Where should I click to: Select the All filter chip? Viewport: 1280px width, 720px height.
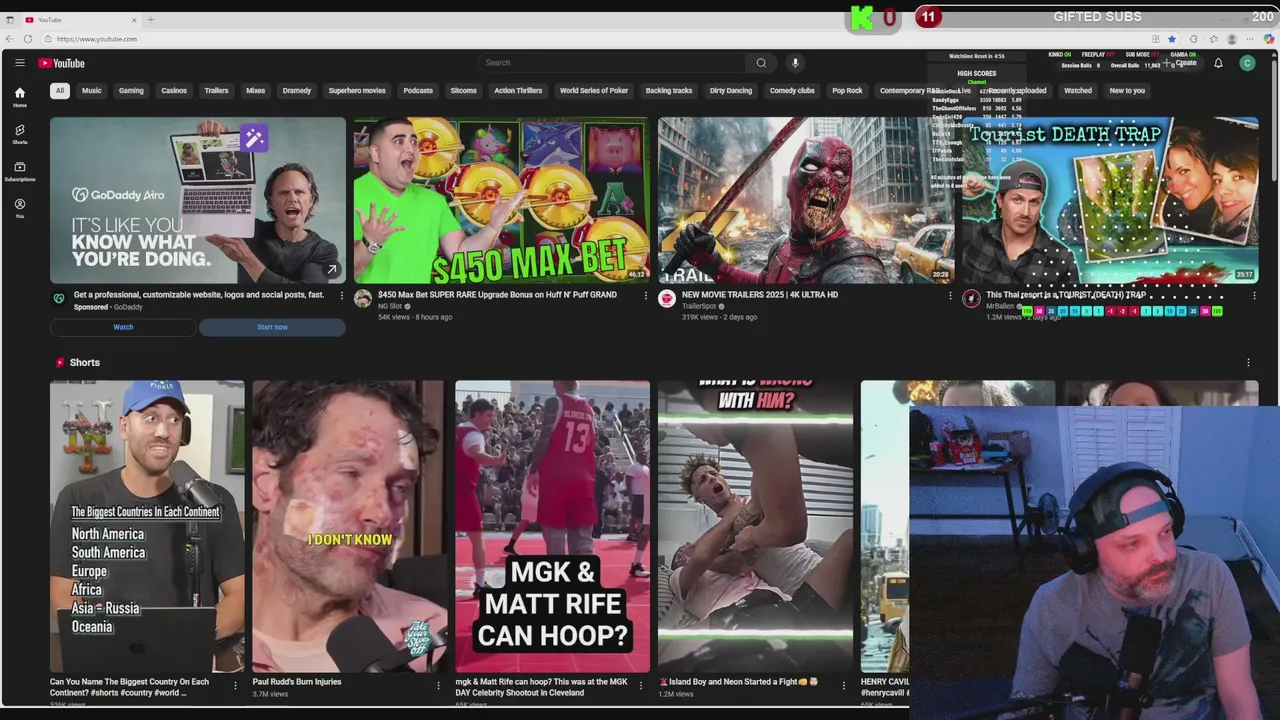60,91
